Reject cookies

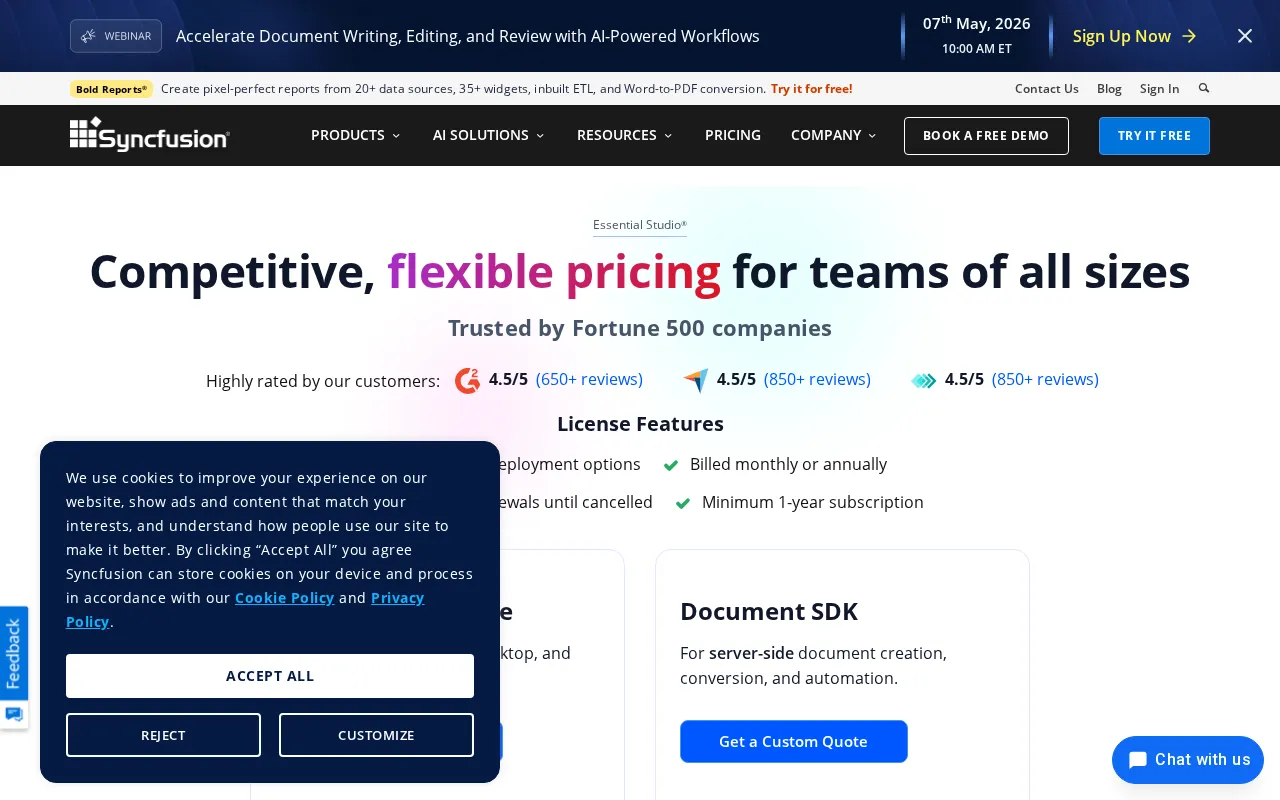(x=163, y=735)
